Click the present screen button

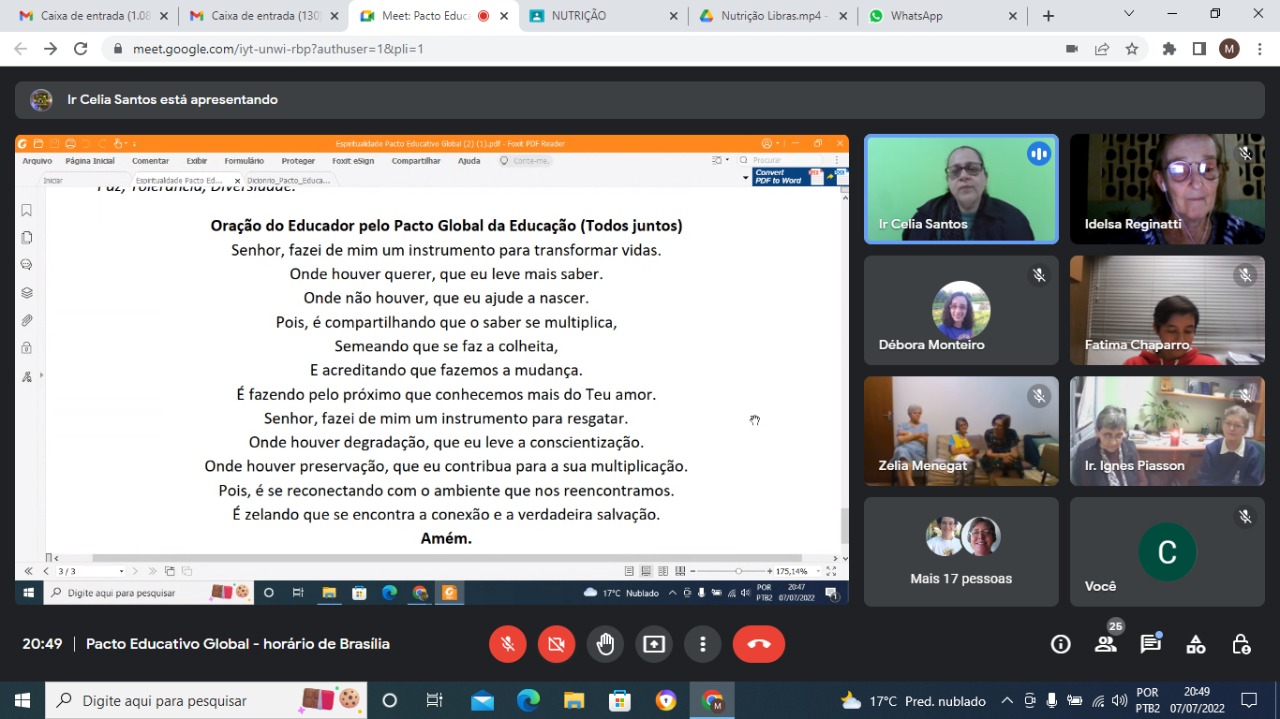654,644
